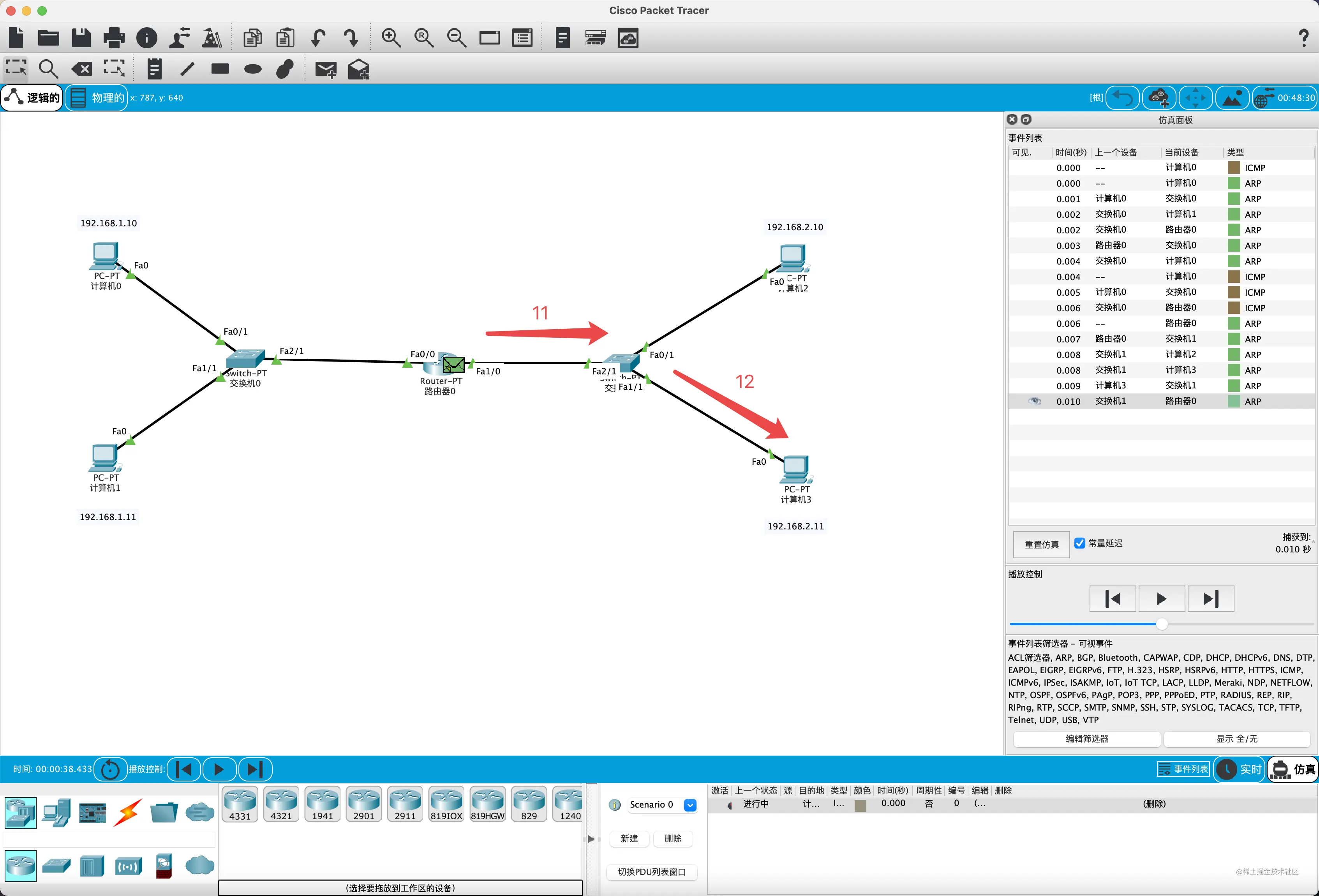
Task: Click ICMP color swatch at 0.006
Action: point(1233,307)
